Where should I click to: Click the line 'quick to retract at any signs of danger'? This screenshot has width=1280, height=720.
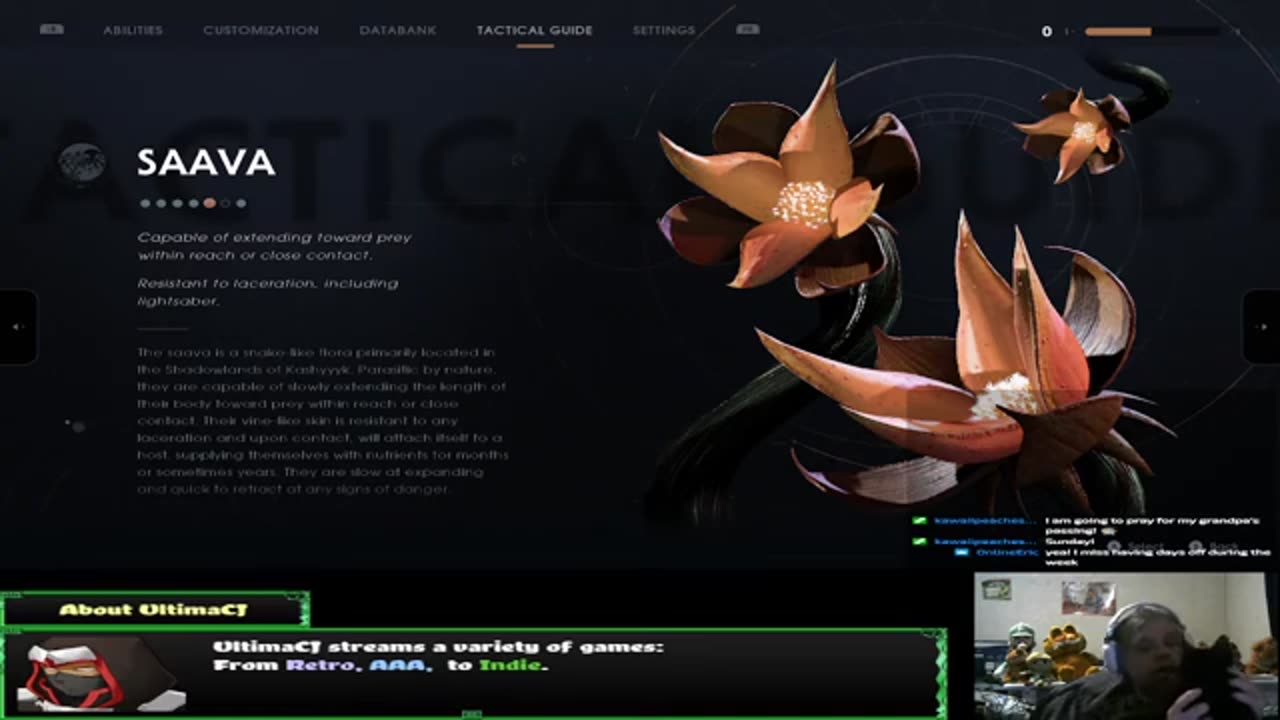pyautogui.click(x=293, y=489)
